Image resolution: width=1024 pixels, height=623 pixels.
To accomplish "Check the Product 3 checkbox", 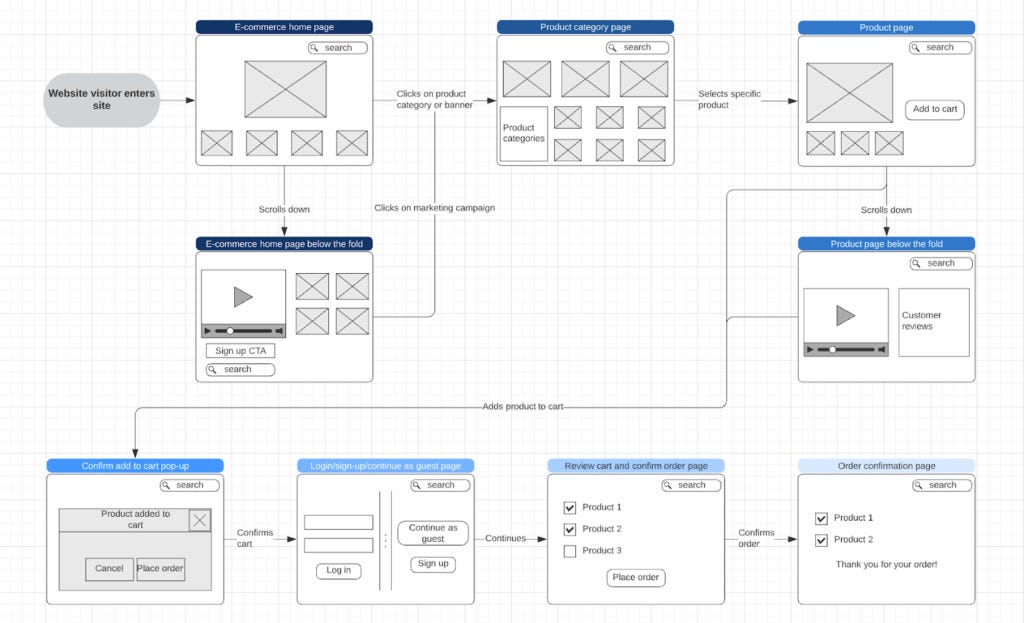I will click(x=569, y=551).
